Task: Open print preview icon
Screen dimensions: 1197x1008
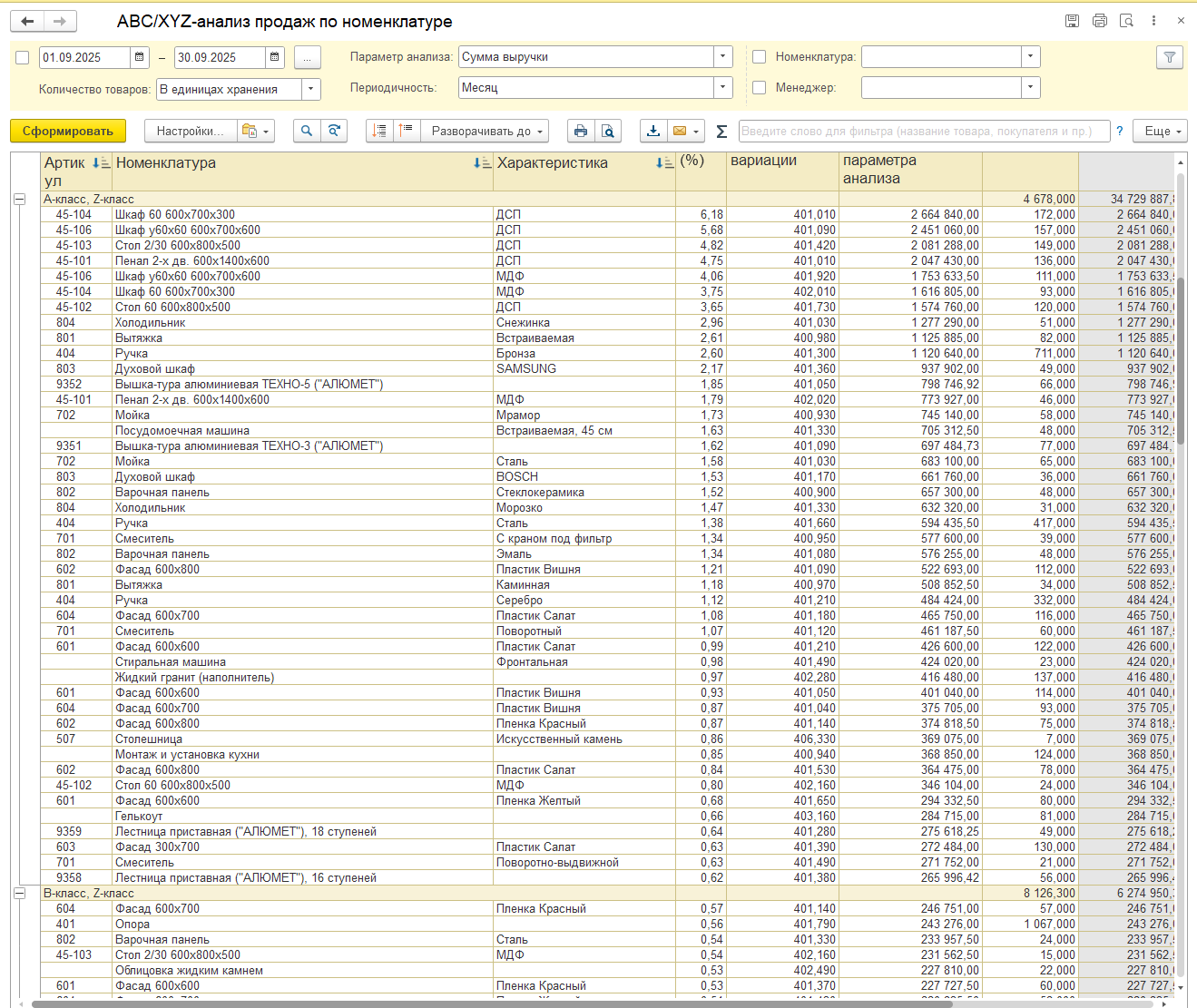Action: [x=608, y=132]
